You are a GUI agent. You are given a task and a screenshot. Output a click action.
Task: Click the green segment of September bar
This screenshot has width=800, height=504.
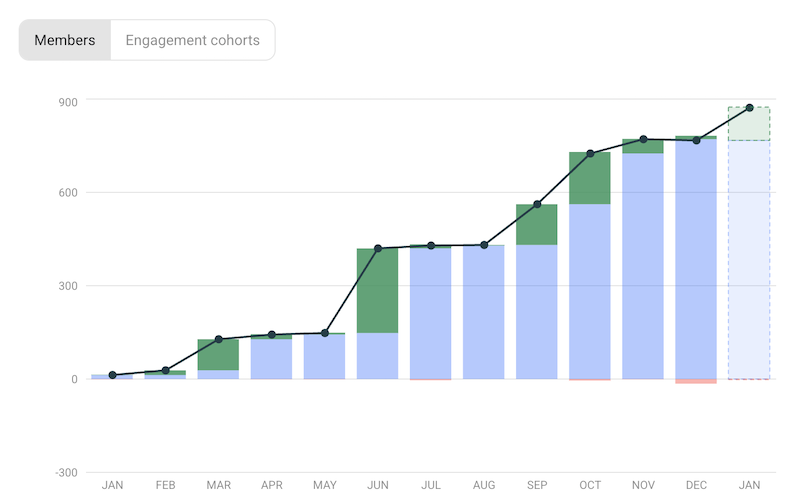[x=537, y=225]
